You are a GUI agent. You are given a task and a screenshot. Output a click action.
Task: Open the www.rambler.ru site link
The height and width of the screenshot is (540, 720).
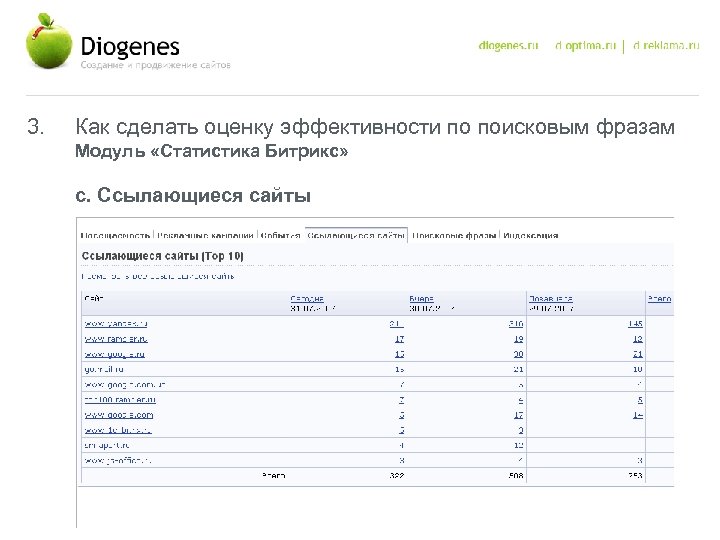[x=116, y=339]
